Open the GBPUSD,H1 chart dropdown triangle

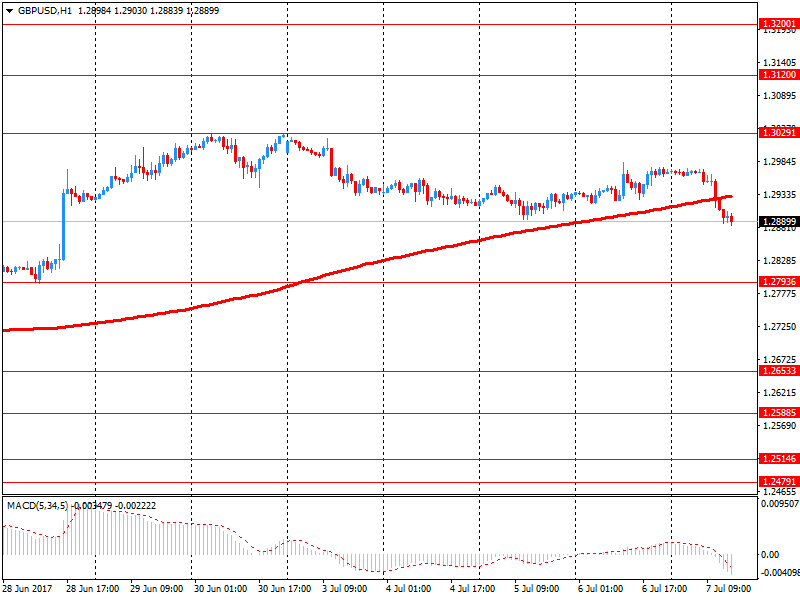click(9, 11)
